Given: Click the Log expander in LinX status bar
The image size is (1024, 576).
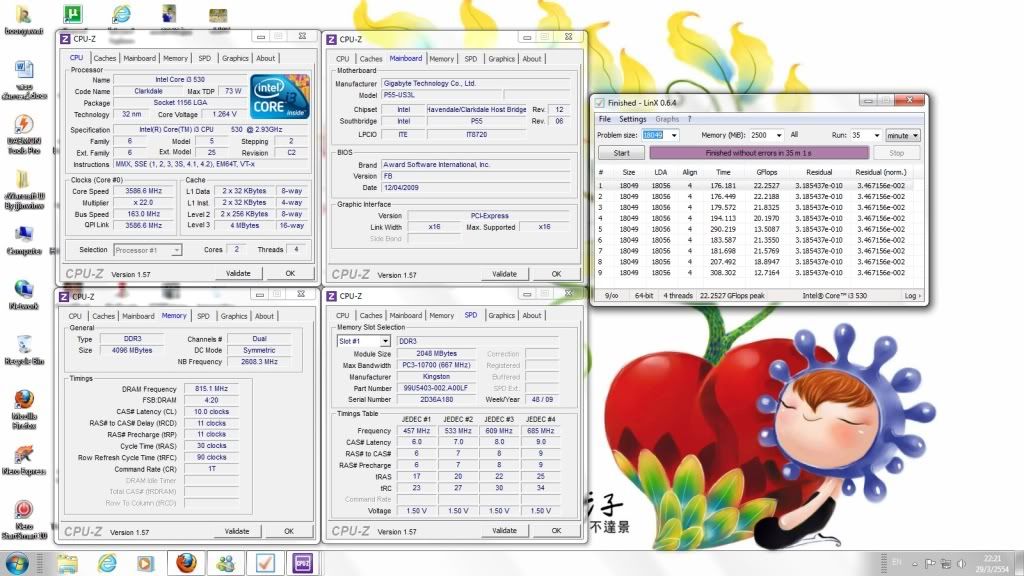Looking at the screenshot, I should pos(913,296).
